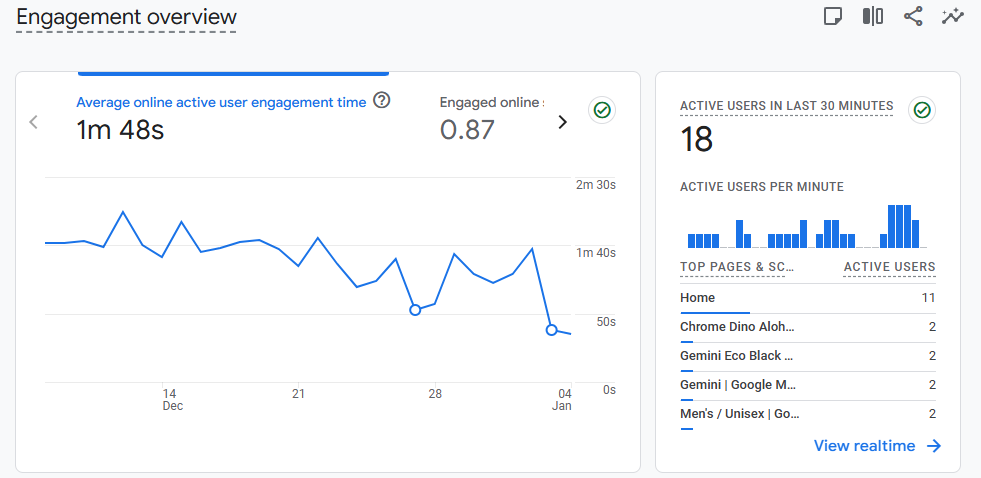Click green checkmark on realtime card
This screenshot has width=981, height=478.
click(x=922, y=110)
